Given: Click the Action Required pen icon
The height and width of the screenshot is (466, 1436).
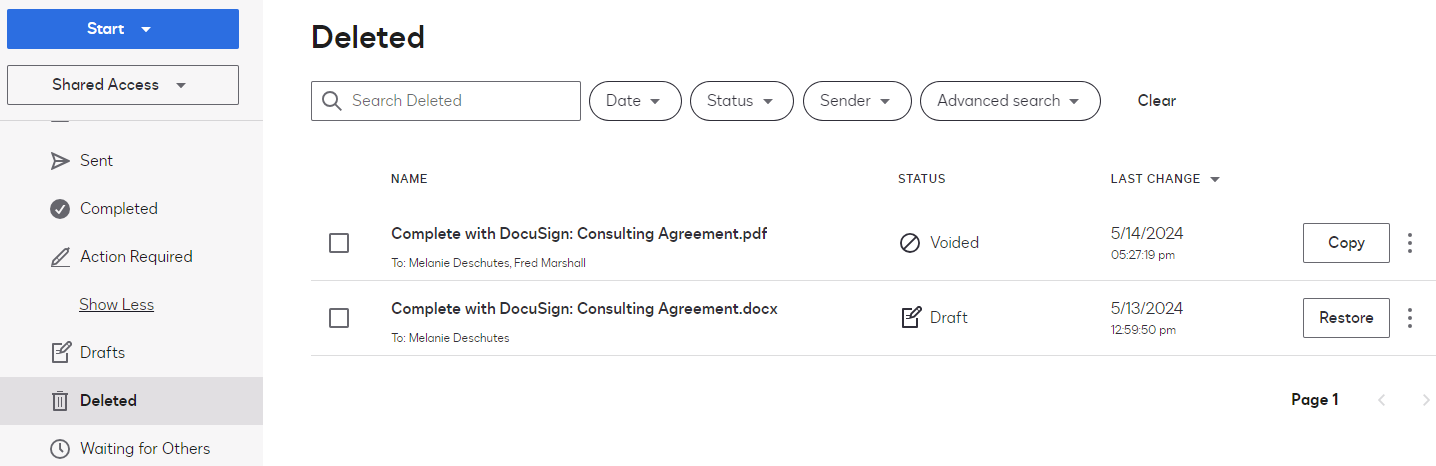Looking at the screenshot, I should (60, 257).
